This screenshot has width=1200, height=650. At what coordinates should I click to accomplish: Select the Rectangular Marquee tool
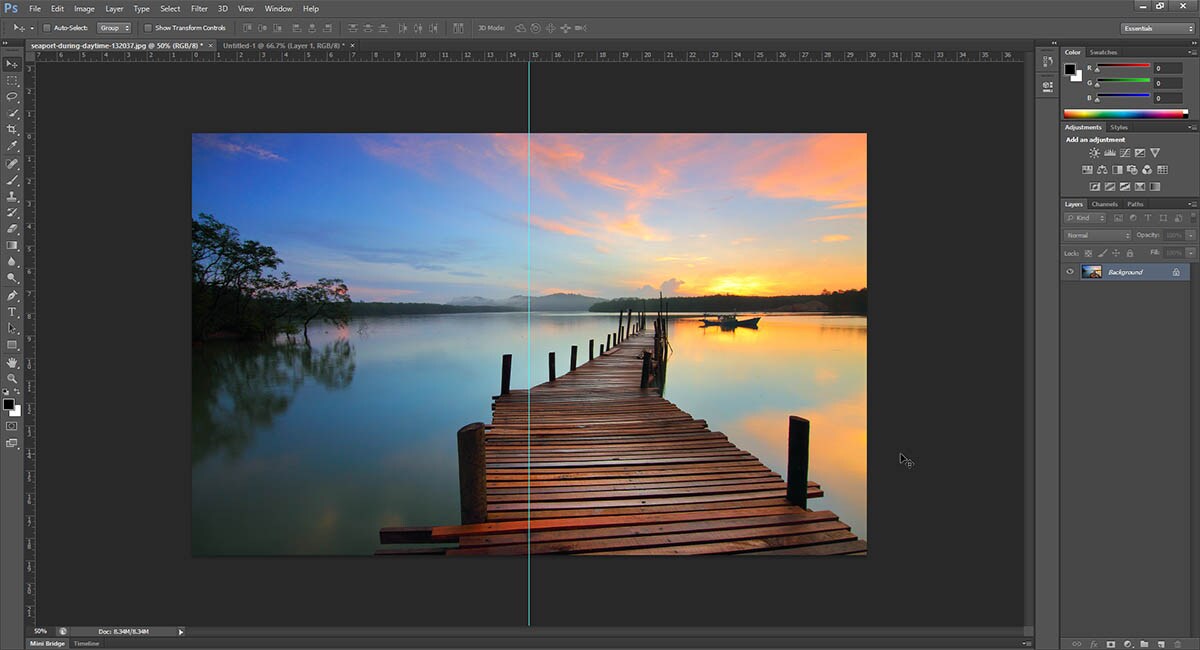[x=12, y=80]
